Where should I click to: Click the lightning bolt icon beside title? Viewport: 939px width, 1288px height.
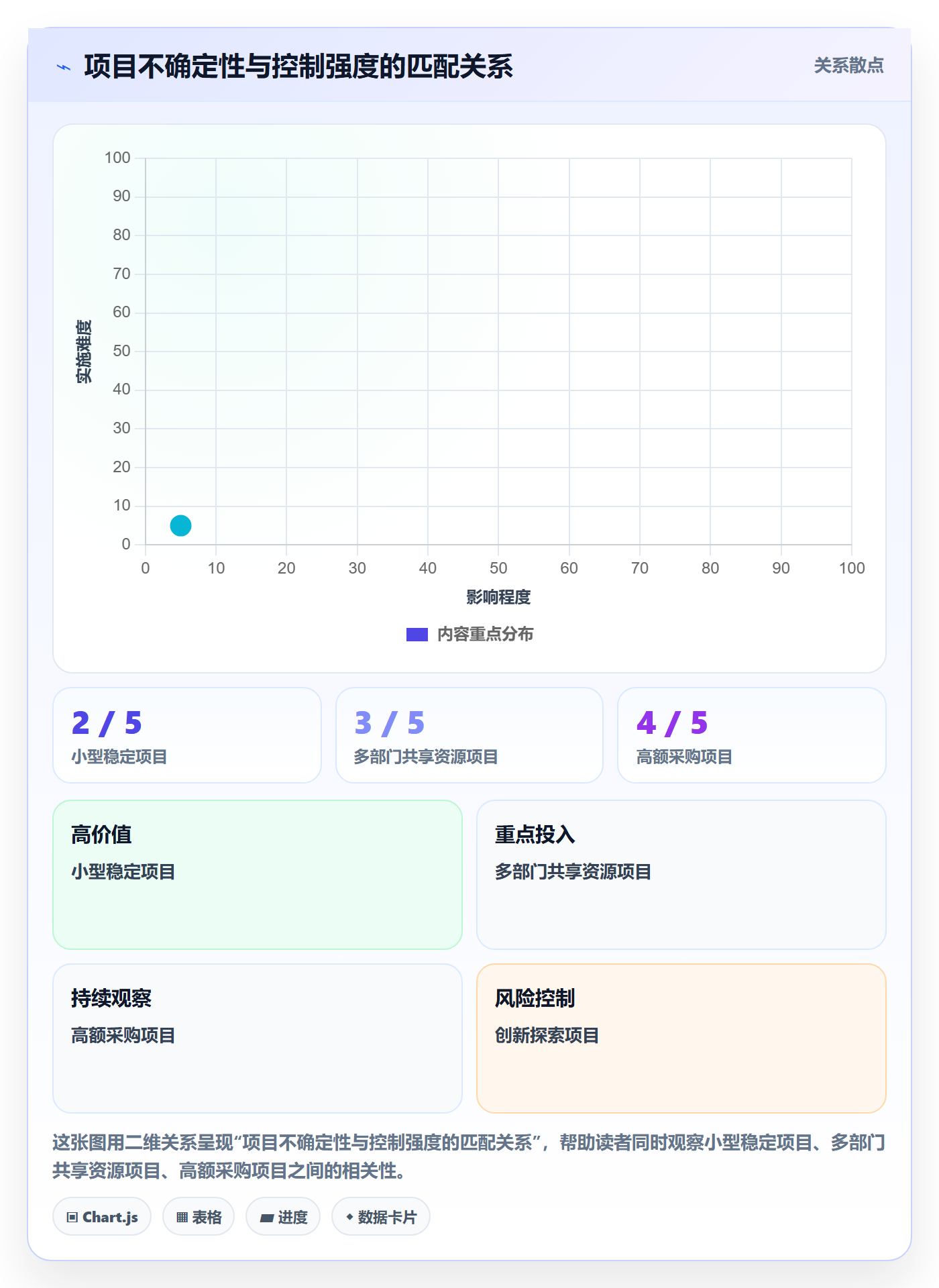pyautogui.click(x=64, y=67)
